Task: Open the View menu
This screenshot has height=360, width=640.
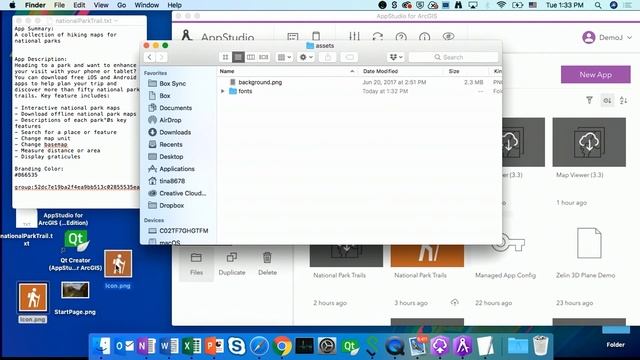Action: [101, 5]
